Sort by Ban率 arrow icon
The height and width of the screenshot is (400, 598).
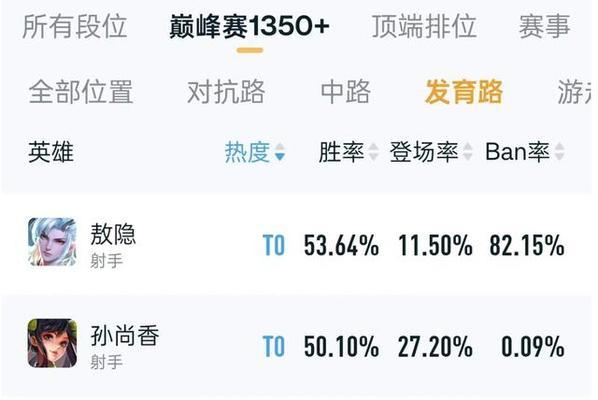pos(559,152)
